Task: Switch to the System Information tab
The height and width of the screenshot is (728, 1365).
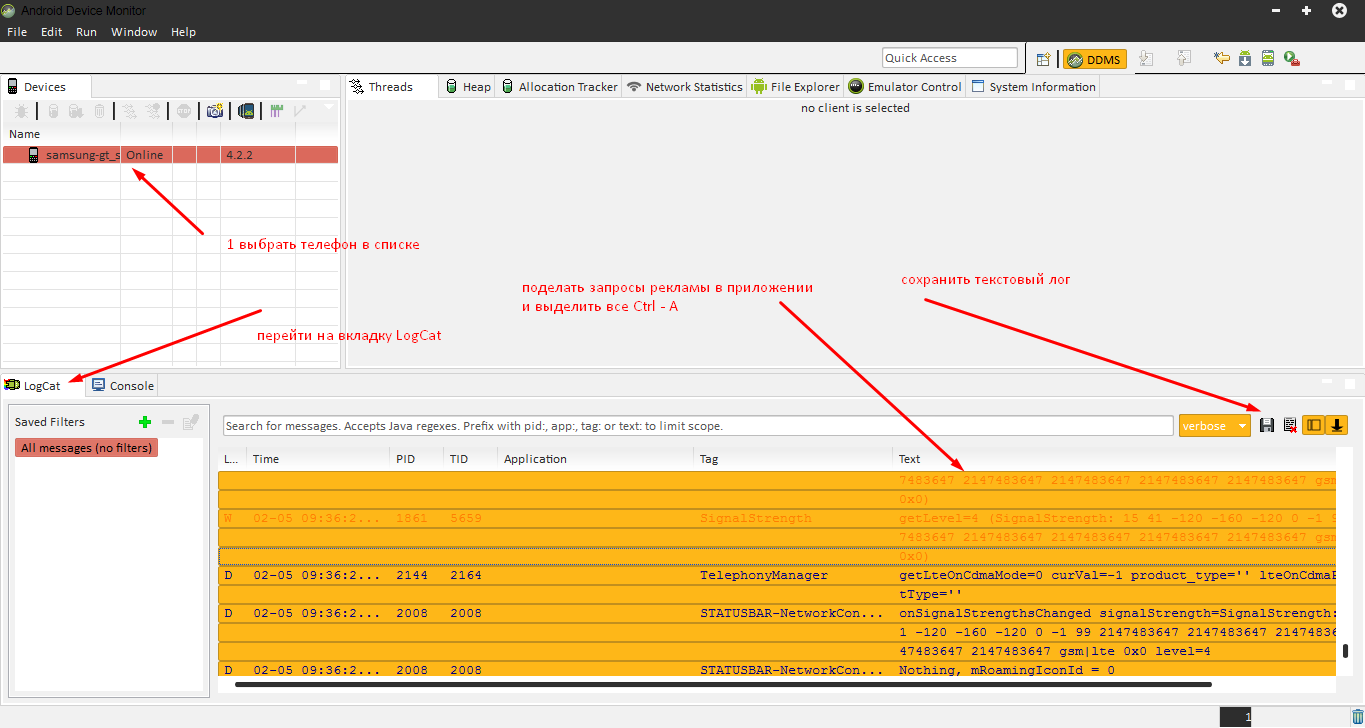Action: pyautogui.click(x=1033, y=87)
